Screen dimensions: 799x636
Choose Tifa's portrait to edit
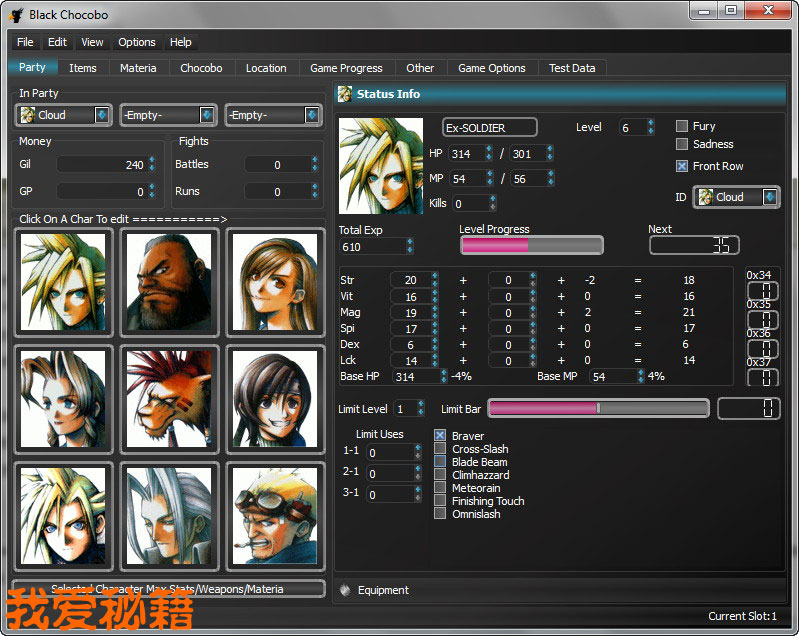(x=274, y=282)
